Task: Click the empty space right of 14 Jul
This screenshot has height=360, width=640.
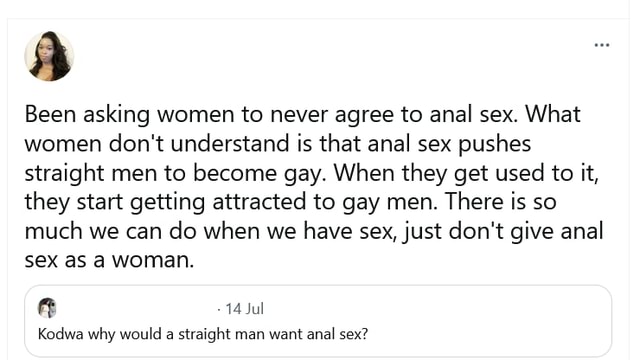Action: pos(435,309)
